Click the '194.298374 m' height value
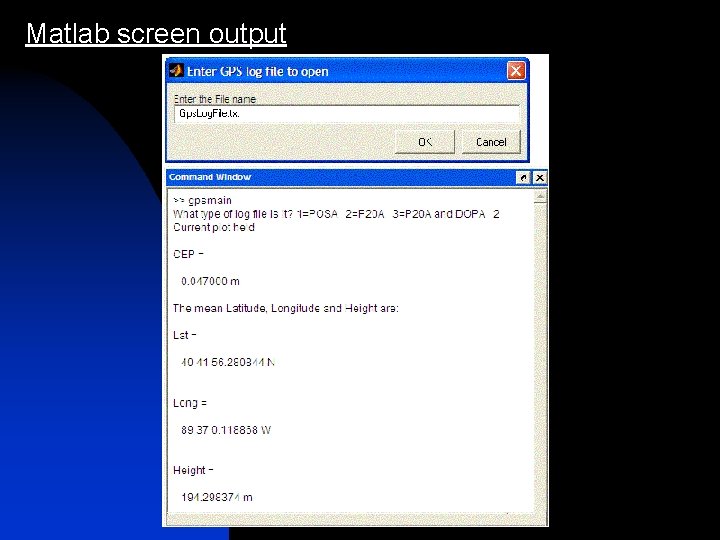This screenshot has height=540, width=720. [217, 497]
